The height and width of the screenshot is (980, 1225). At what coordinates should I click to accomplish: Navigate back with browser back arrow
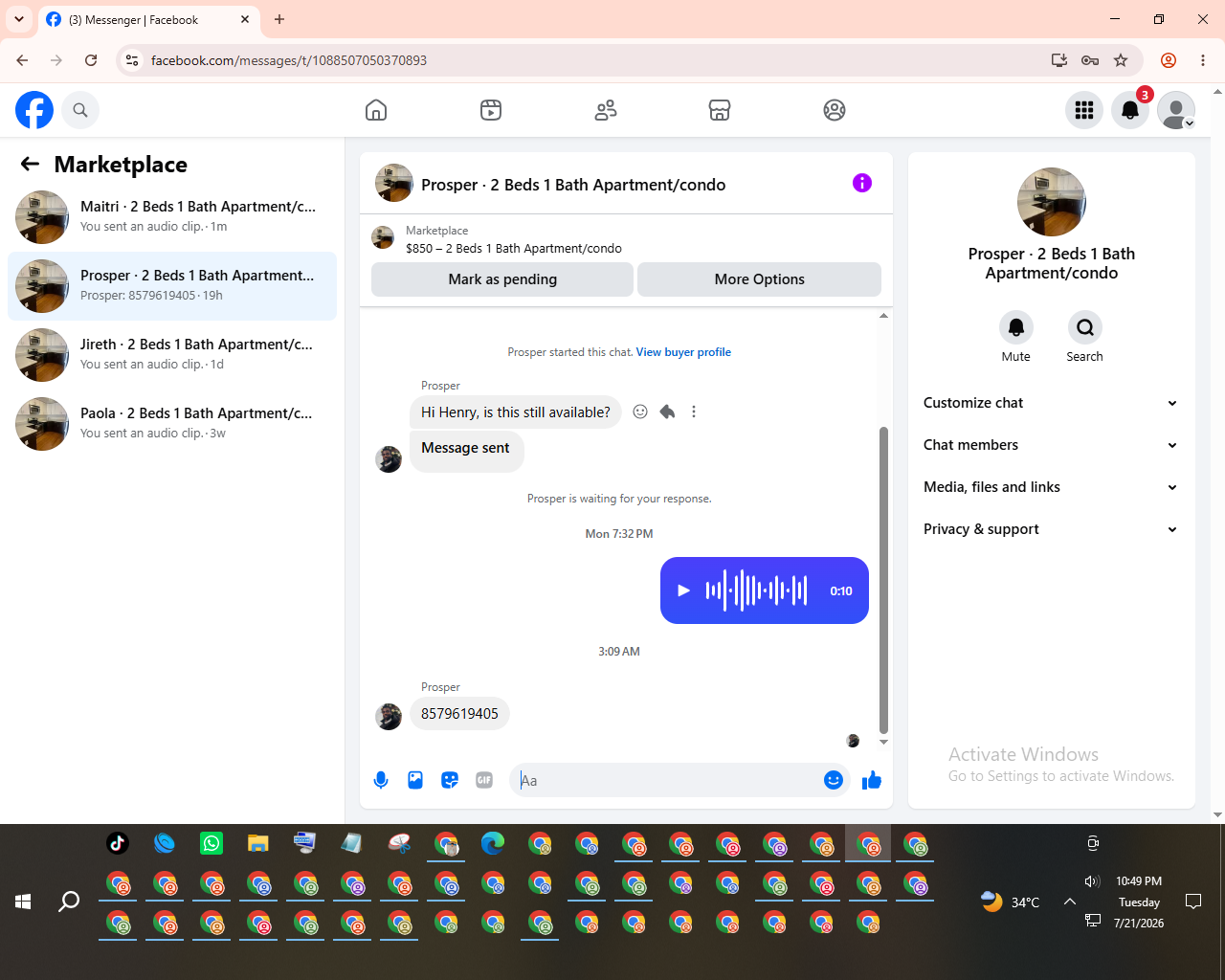click(x=22, y=60)
